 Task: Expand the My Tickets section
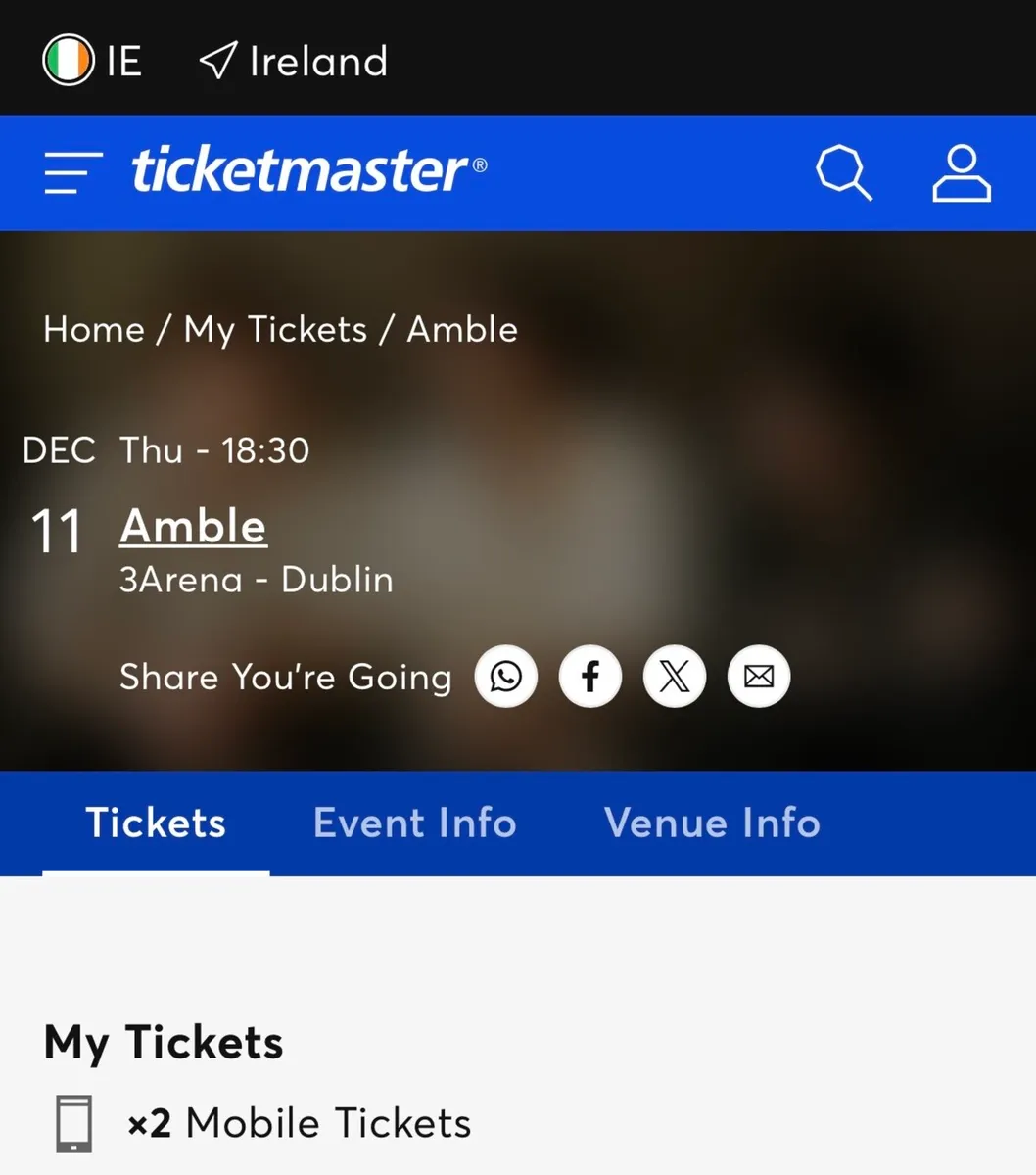[x=163, y=1042]
